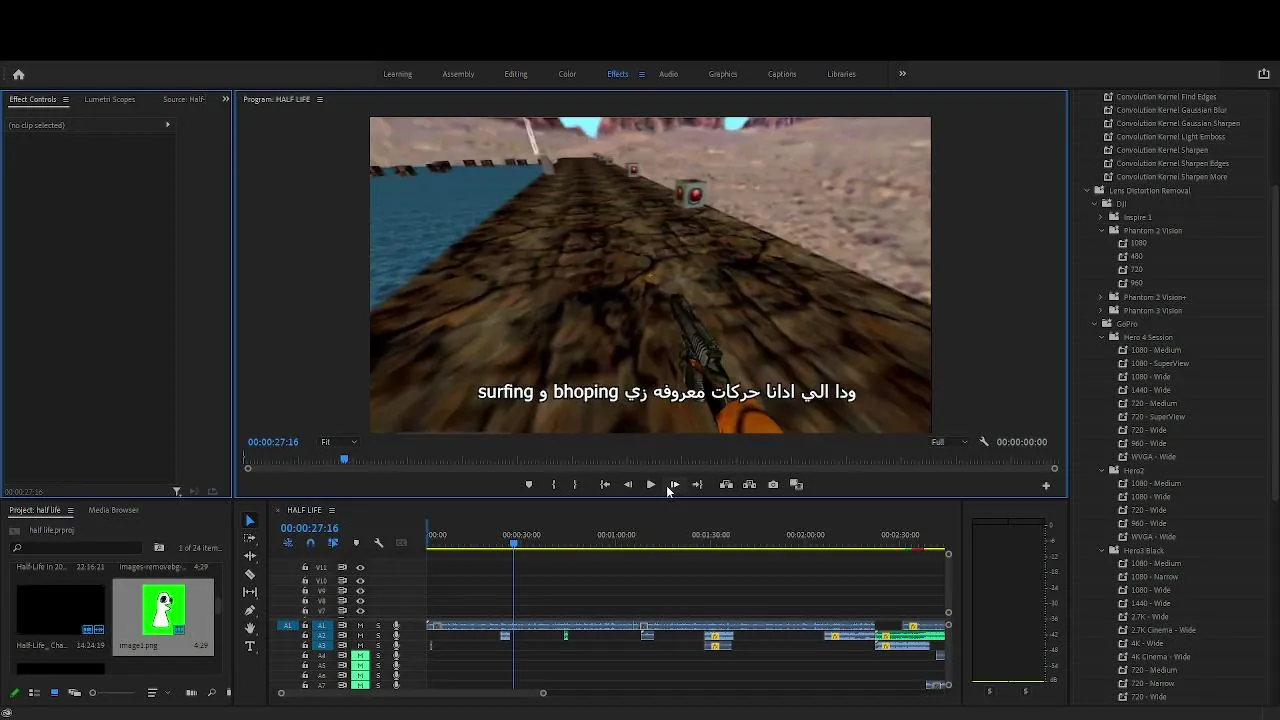The height and width of the screenshot is (720, 1280).
Task: Toggle lock on track V10
Action: [305, 581]
